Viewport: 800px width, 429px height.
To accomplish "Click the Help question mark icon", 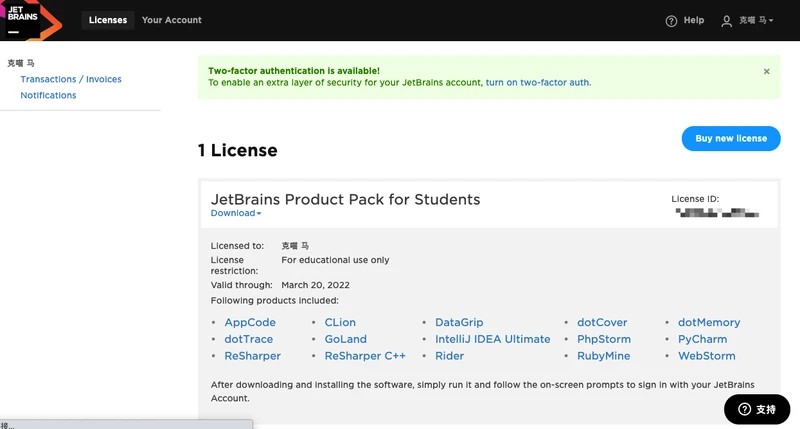I will pos(671,21).
